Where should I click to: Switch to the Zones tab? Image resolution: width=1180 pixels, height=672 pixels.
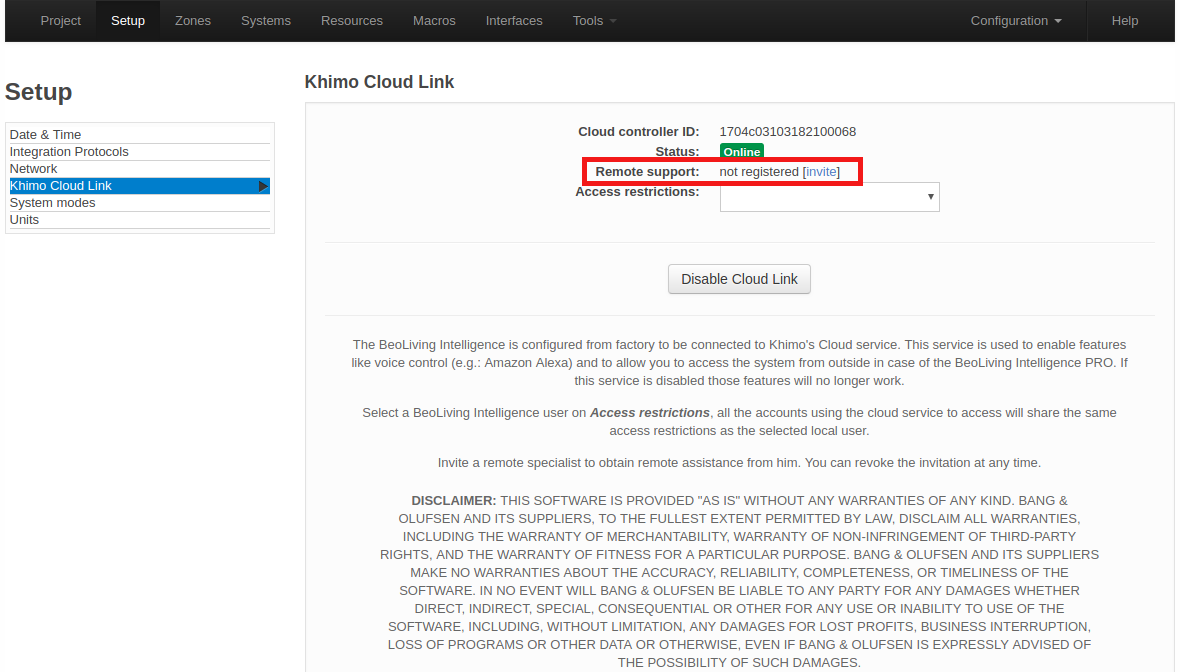pos(193,21)
